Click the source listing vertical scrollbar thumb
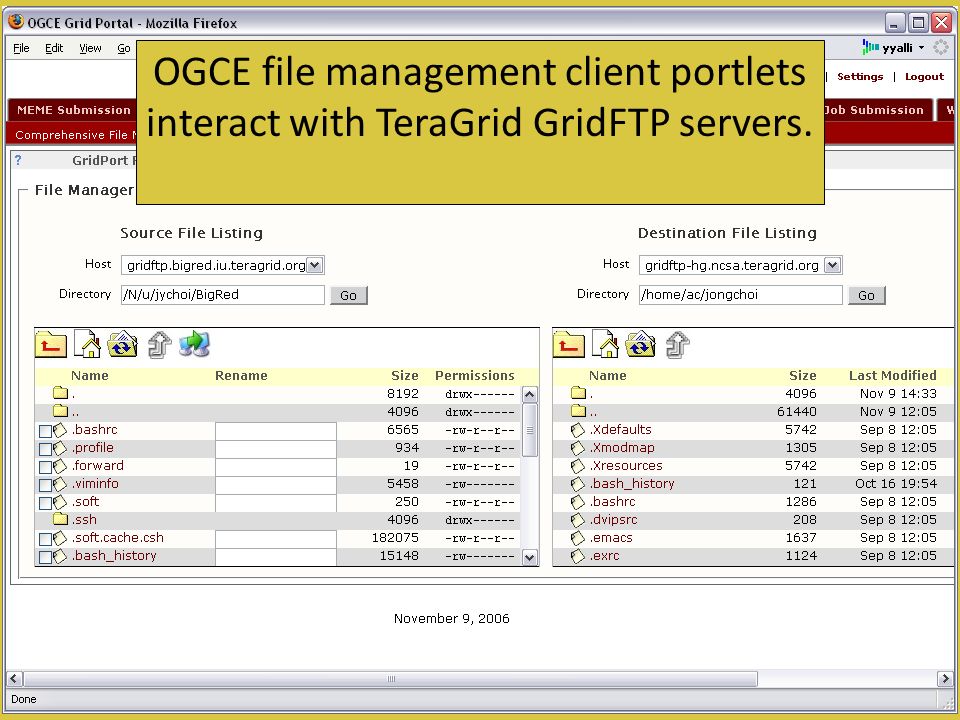 tap(530, 430)
